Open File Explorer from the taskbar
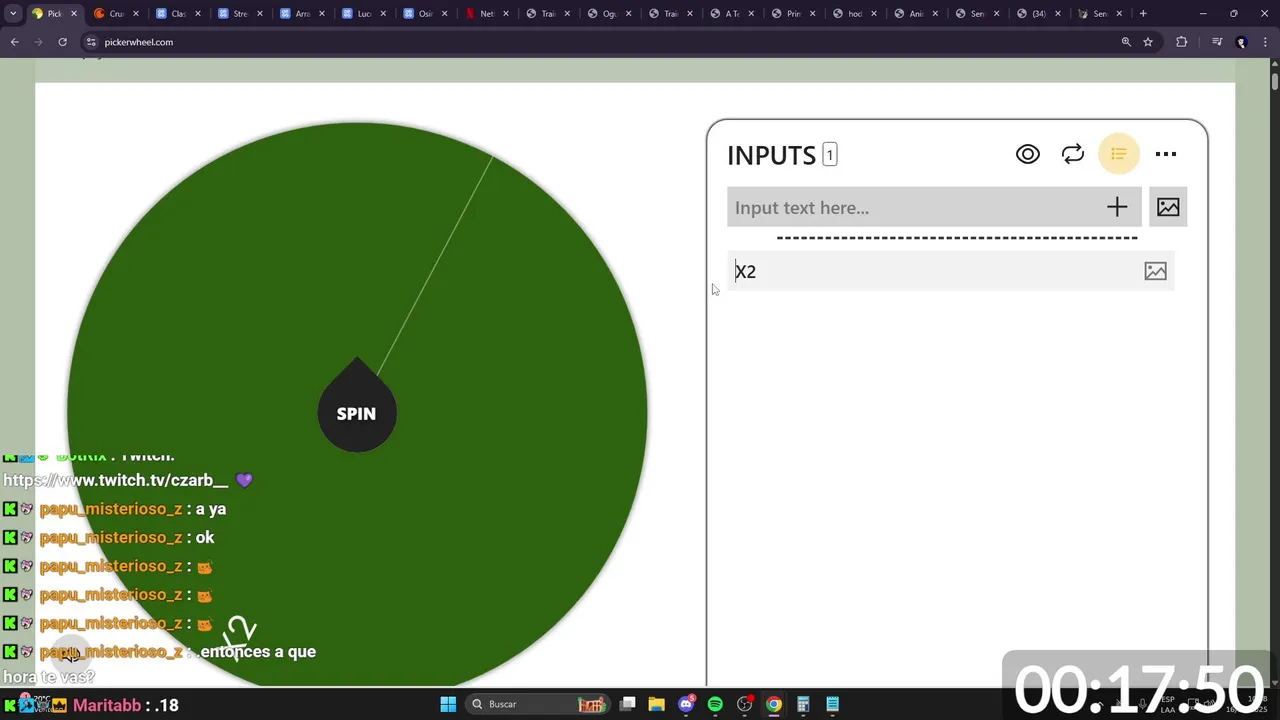Screen dimensions: 1280x720 coord(656,704)
